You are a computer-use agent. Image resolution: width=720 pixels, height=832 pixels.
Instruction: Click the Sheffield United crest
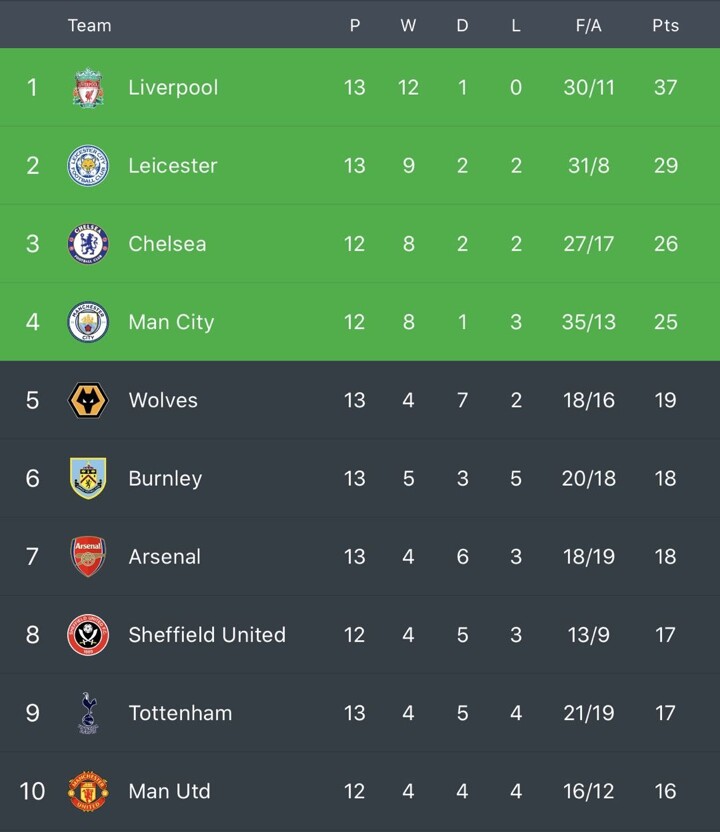[x=88, y=635]
